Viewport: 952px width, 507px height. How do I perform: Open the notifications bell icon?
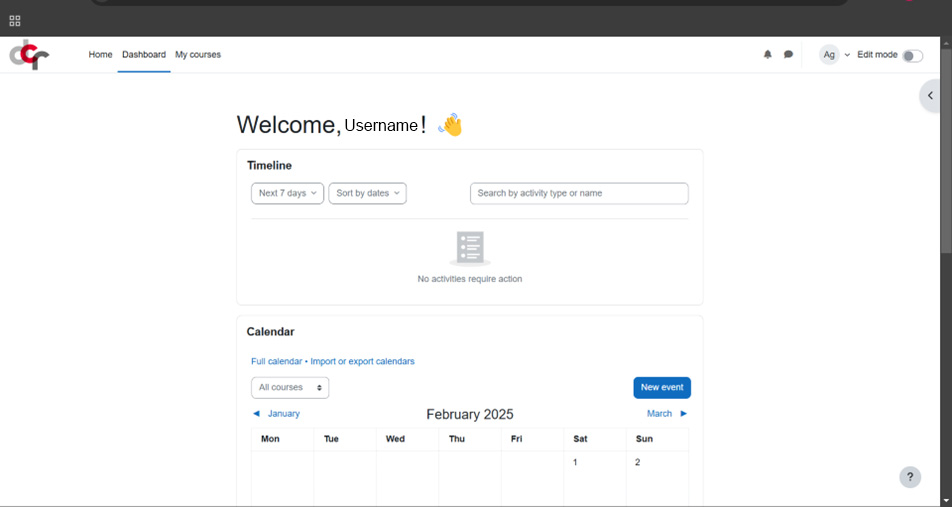(x=768, y=55)
